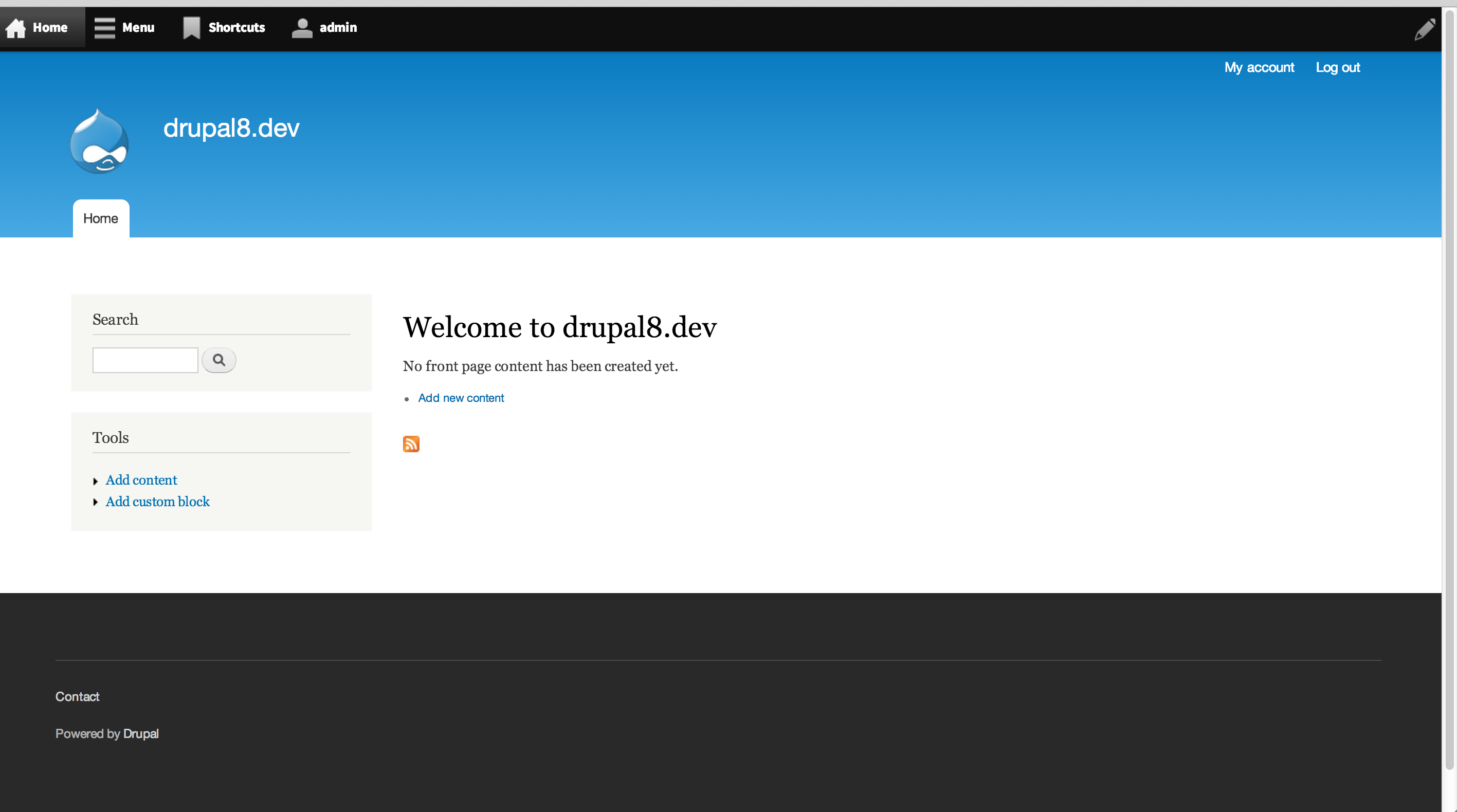Switch to the Home tab below the header
The image size is (1457, 812).
click(x=101, y=218)
